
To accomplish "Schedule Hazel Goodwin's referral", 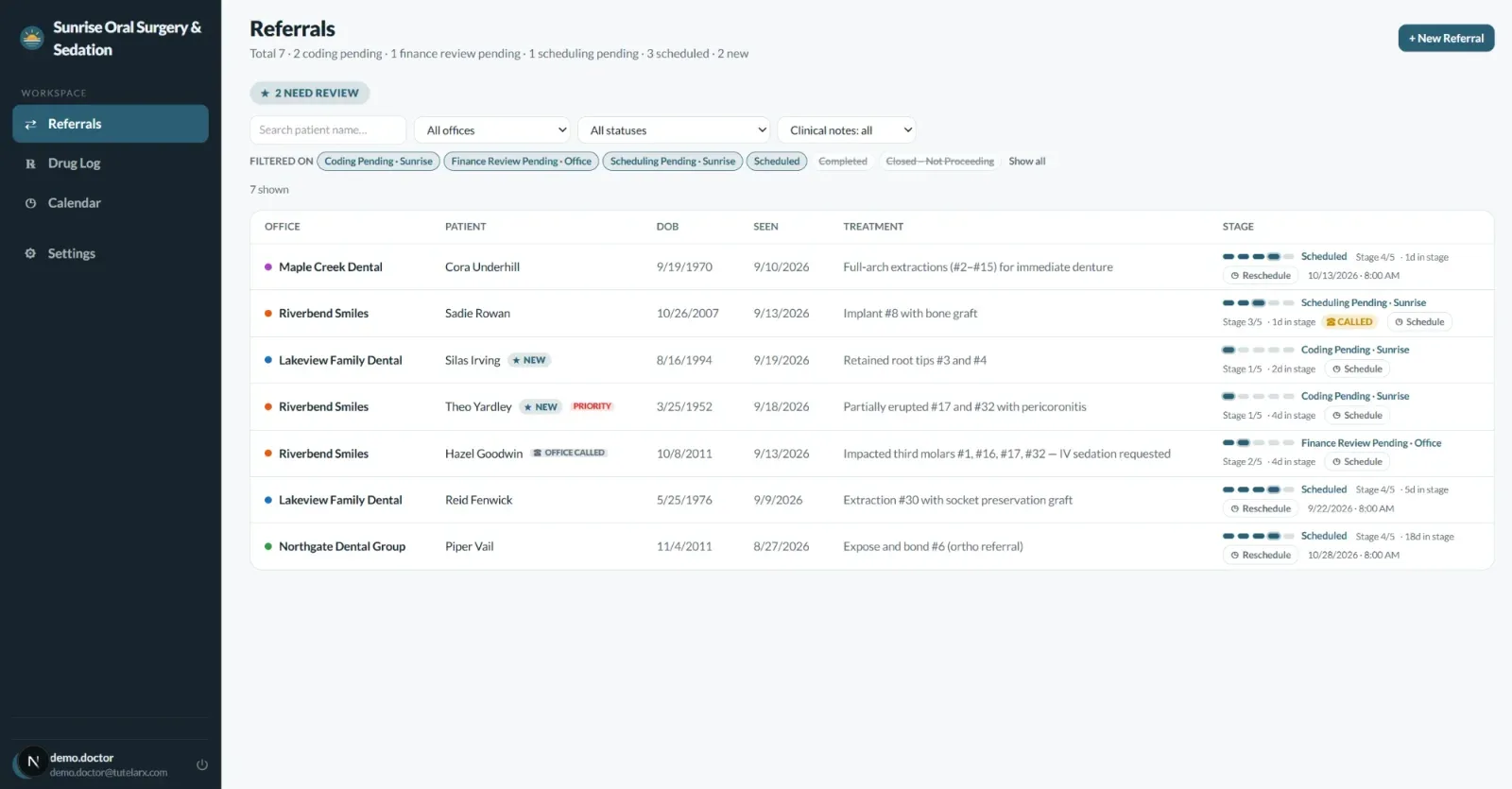I will click(x=1357, y=461).
